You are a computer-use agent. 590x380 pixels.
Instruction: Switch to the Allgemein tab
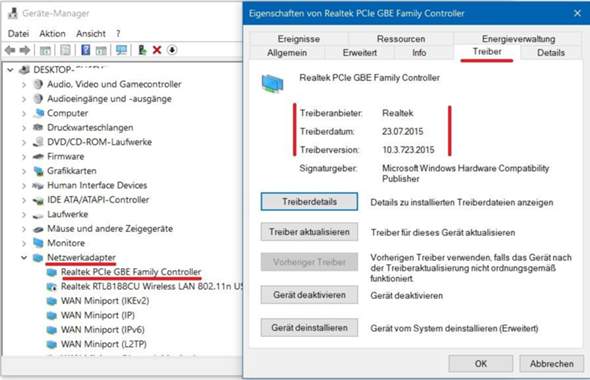click(287, 53)
